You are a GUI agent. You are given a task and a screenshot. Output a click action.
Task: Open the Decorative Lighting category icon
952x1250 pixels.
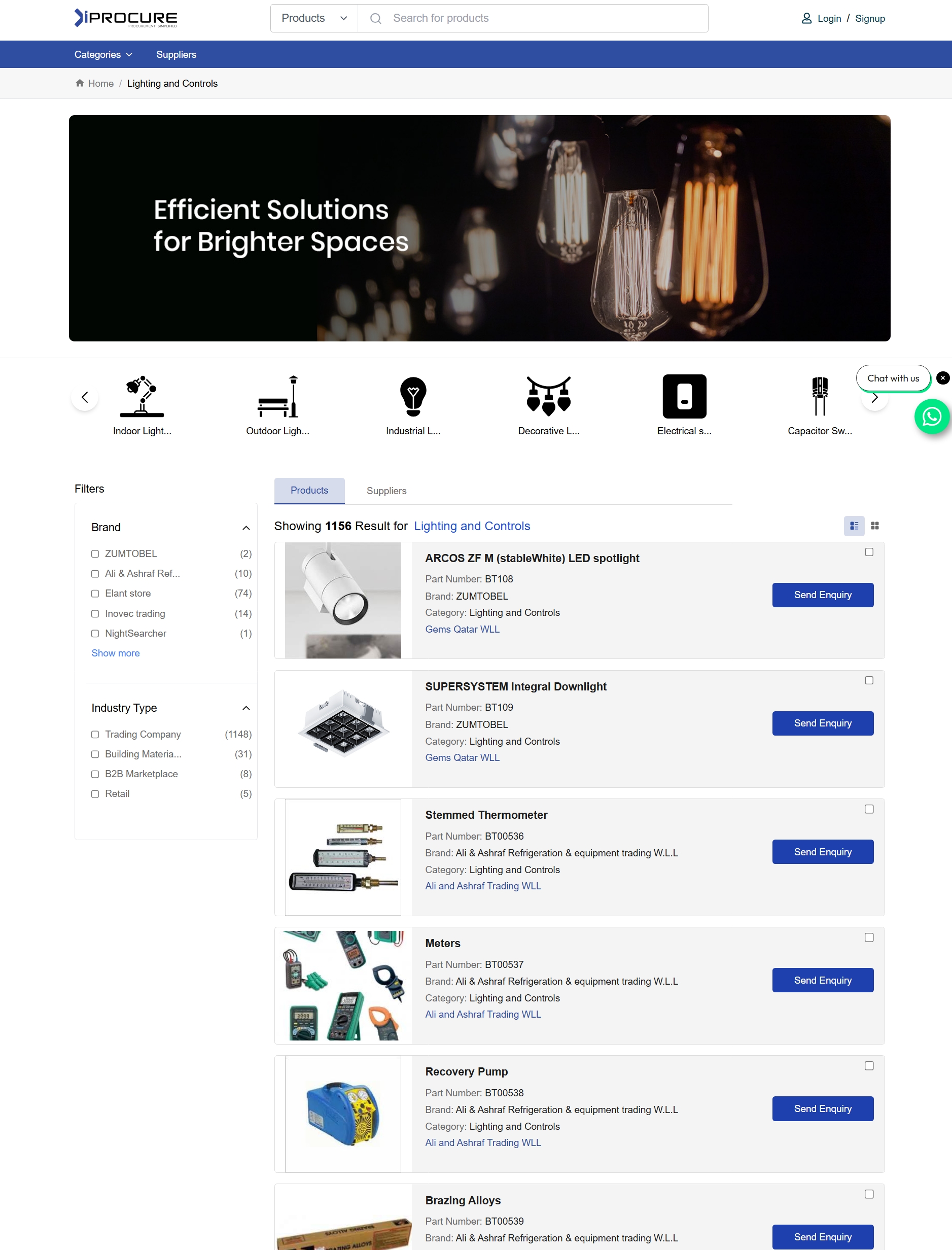point(549,396)
